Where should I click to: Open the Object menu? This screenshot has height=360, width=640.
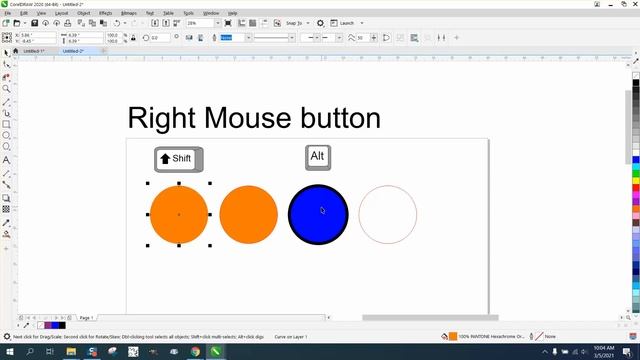[x=84, y=13]
